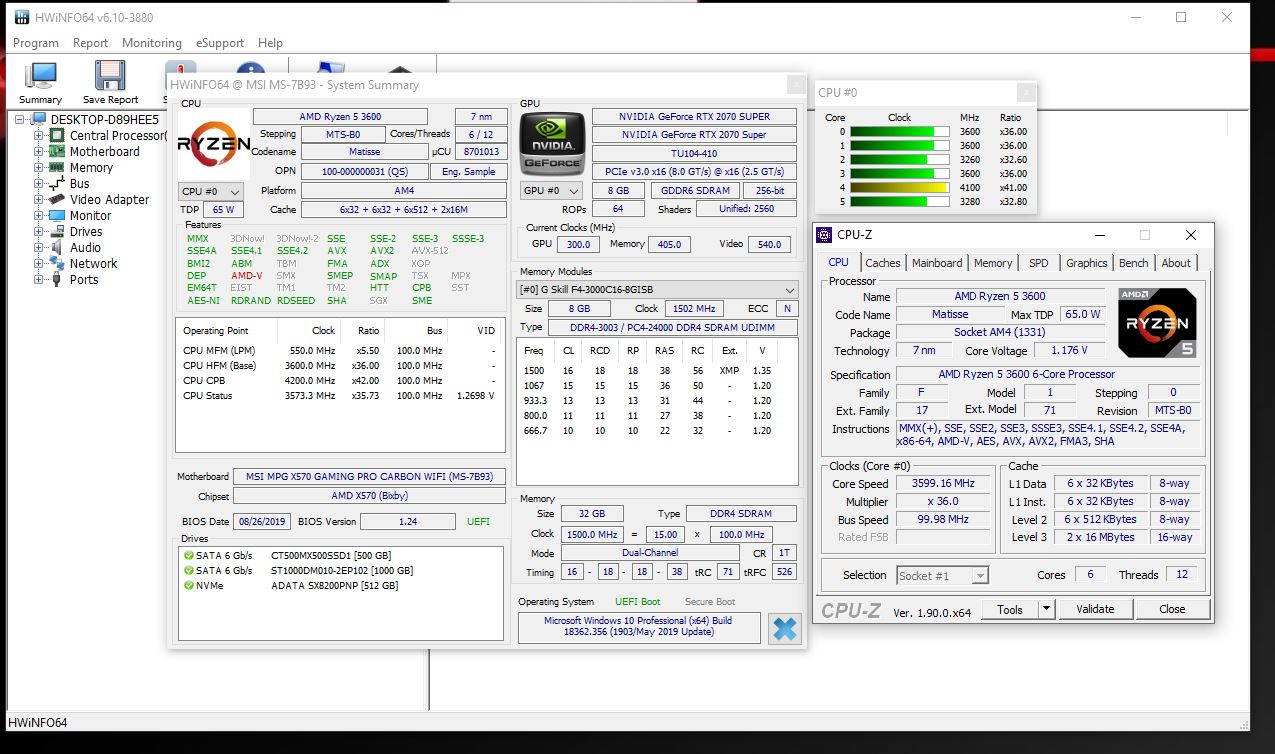Switch to the Graphics tab in CPU-Z
The height and width of the screenshot is (754, 1275).
pyautogui.click(x=1086, y=263)
